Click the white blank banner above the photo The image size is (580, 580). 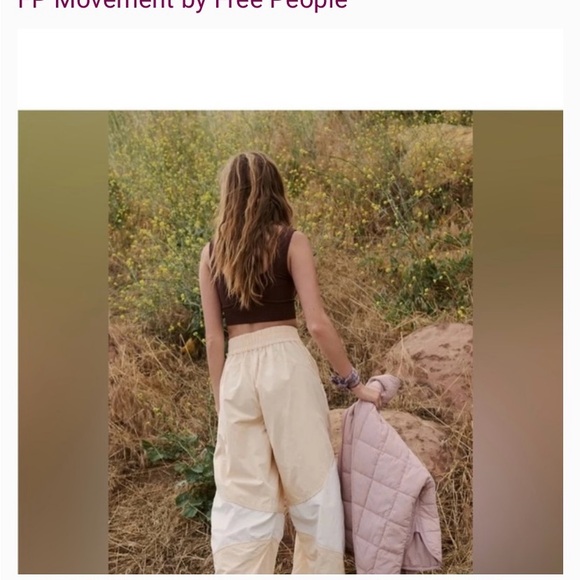click(290, 69)
